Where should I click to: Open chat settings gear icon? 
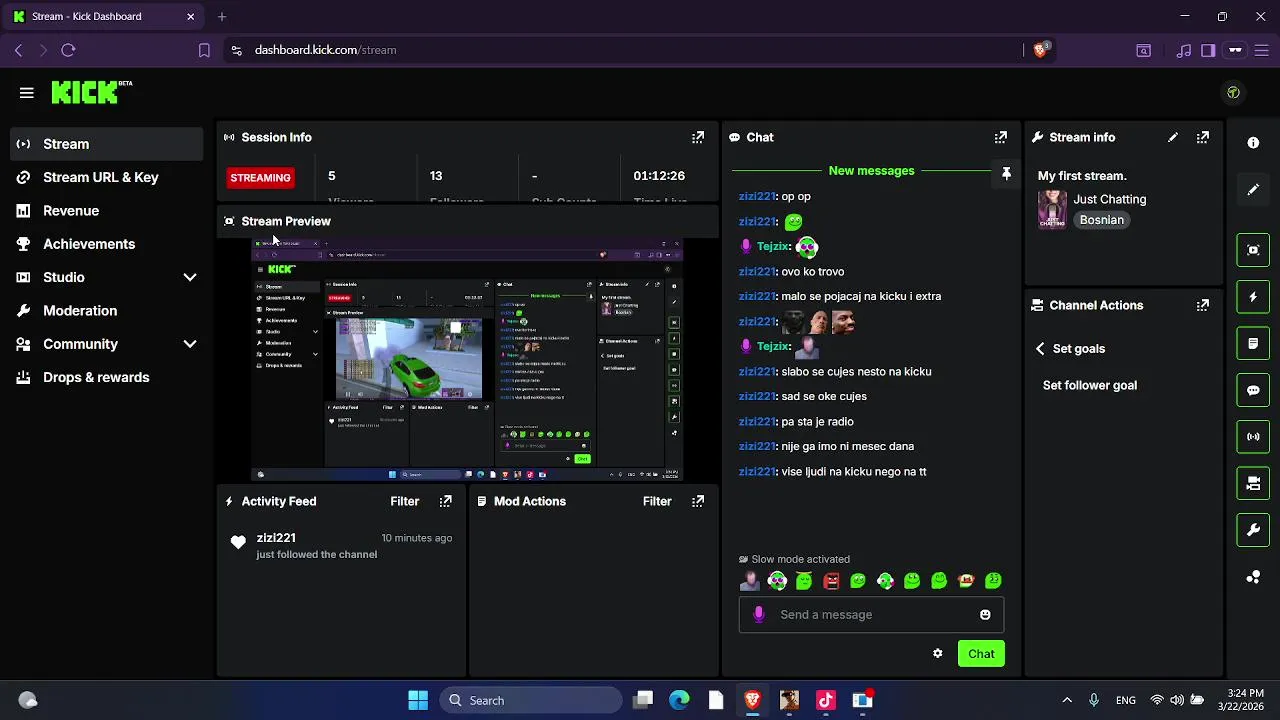point(937,654)
